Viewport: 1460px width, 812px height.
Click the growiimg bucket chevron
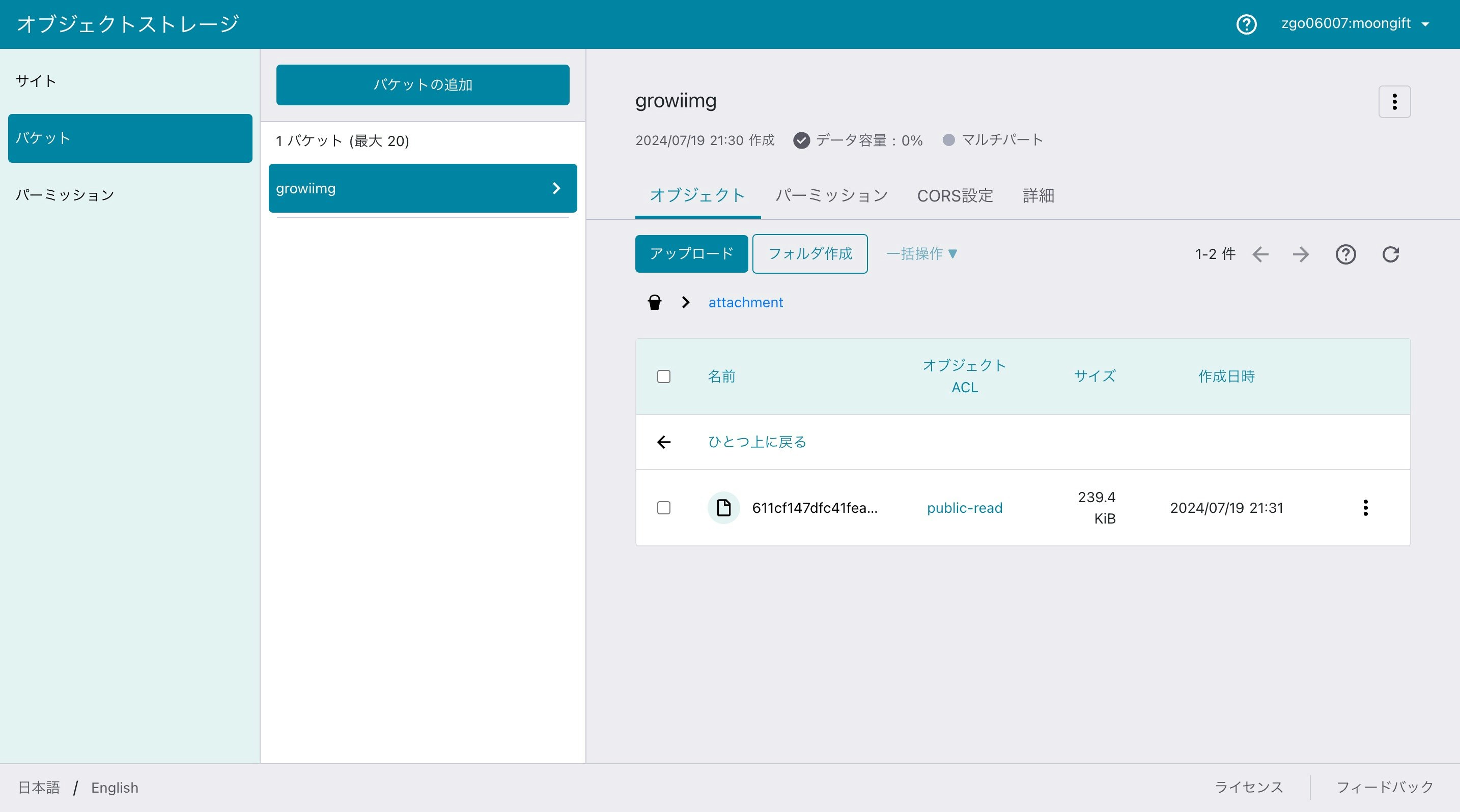tap(556, 189)
